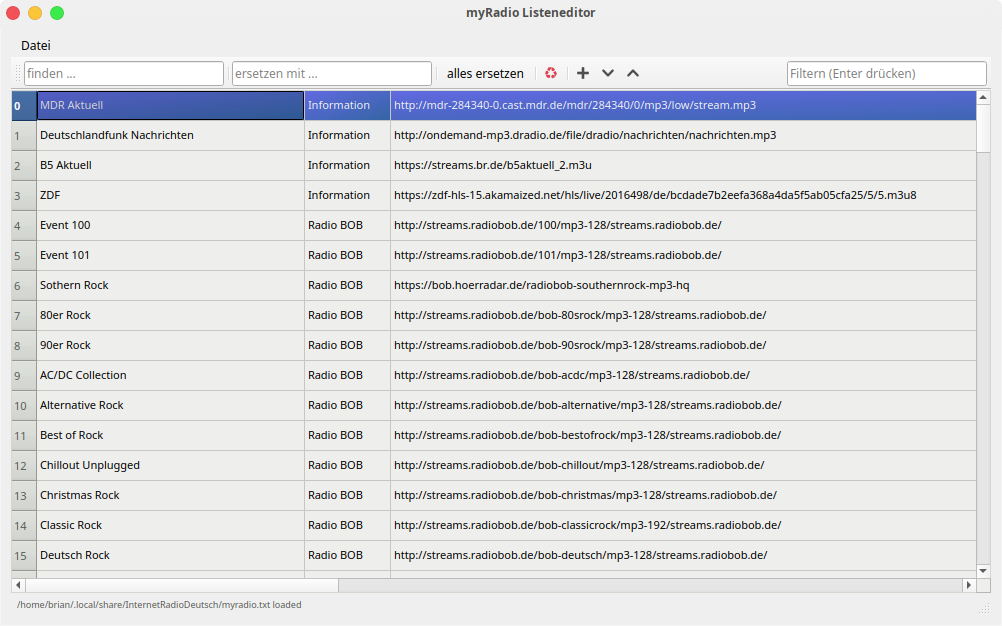Select the 'ZDF' name cell
The width and height of the screenshot is (1002, 626).
coord(171,195)
